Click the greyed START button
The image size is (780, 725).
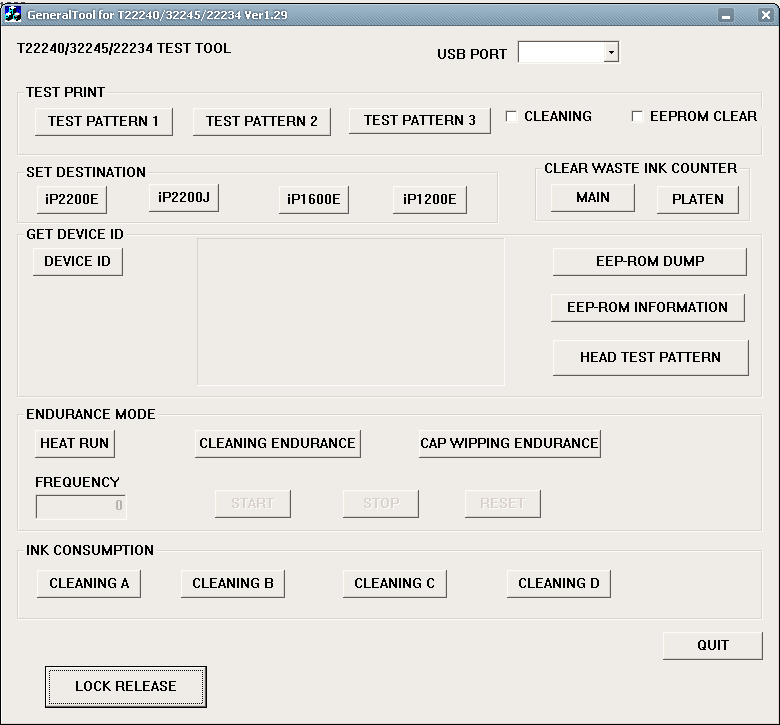point(253,504)
